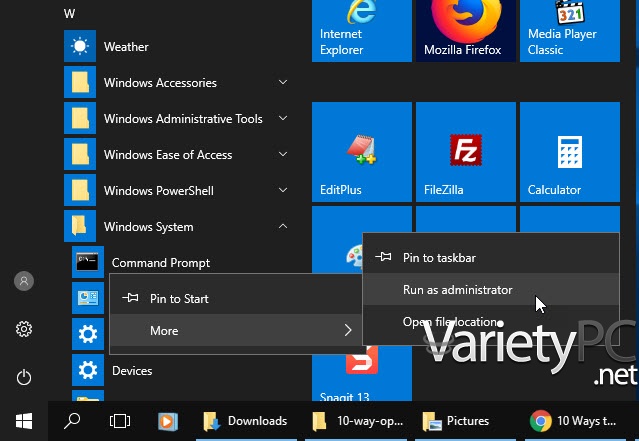
Task: Click the taskbar Search magnifier icon
Action: coord(72,421)
